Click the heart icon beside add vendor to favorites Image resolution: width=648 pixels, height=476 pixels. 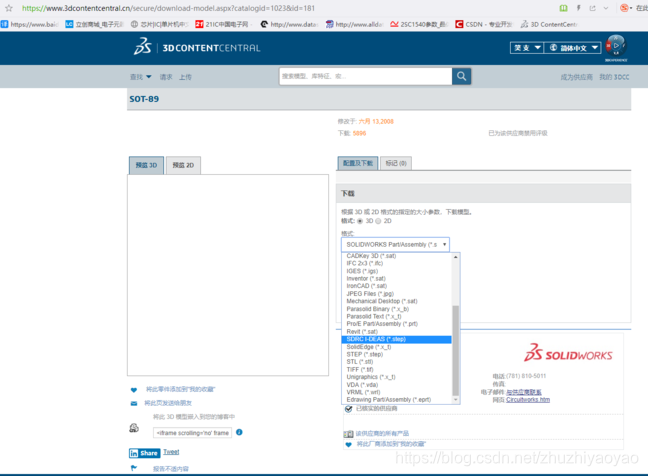[348, 445]
